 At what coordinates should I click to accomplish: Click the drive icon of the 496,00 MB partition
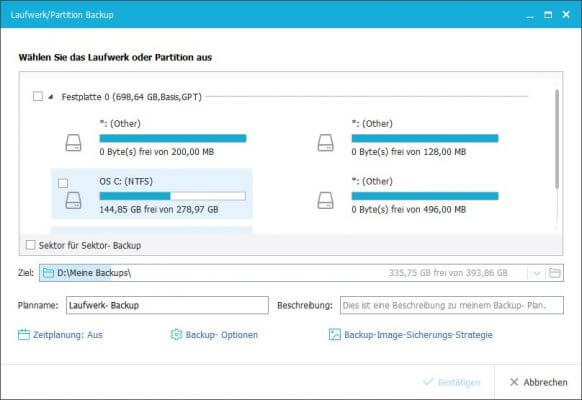(x=326, y=200)
